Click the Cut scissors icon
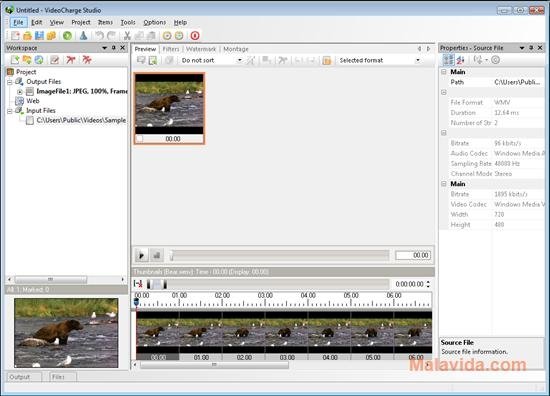 point(127,35)
